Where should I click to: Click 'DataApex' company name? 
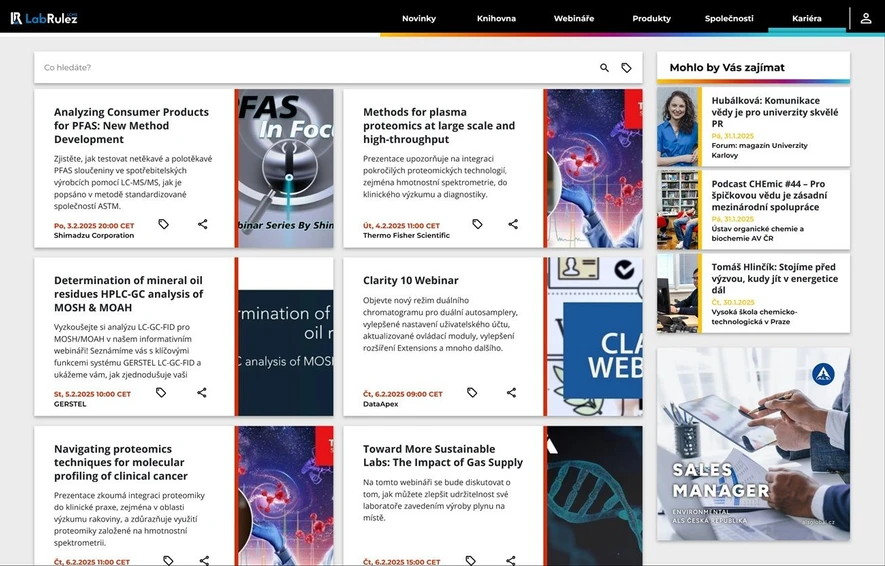pos(380,404)
